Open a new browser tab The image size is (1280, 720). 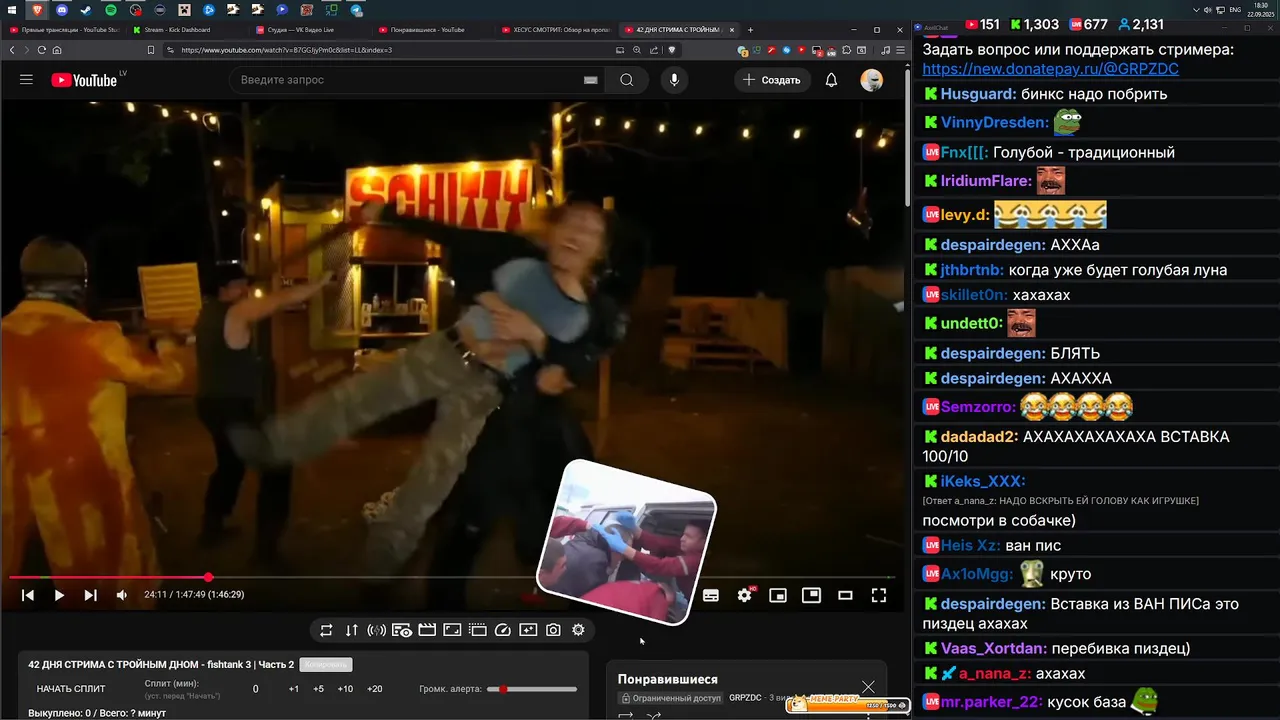750,30
